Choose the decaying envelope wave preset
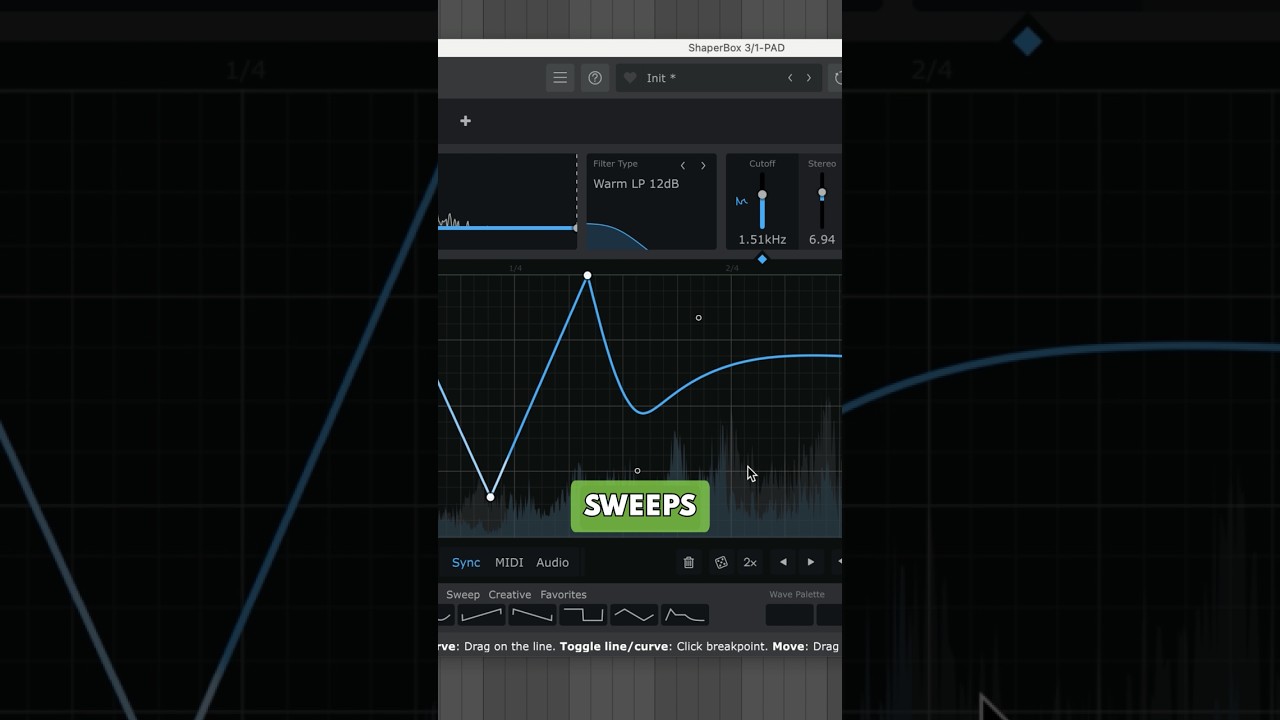The width and height of the screenshot is (1280, 720). coord(685,615)
